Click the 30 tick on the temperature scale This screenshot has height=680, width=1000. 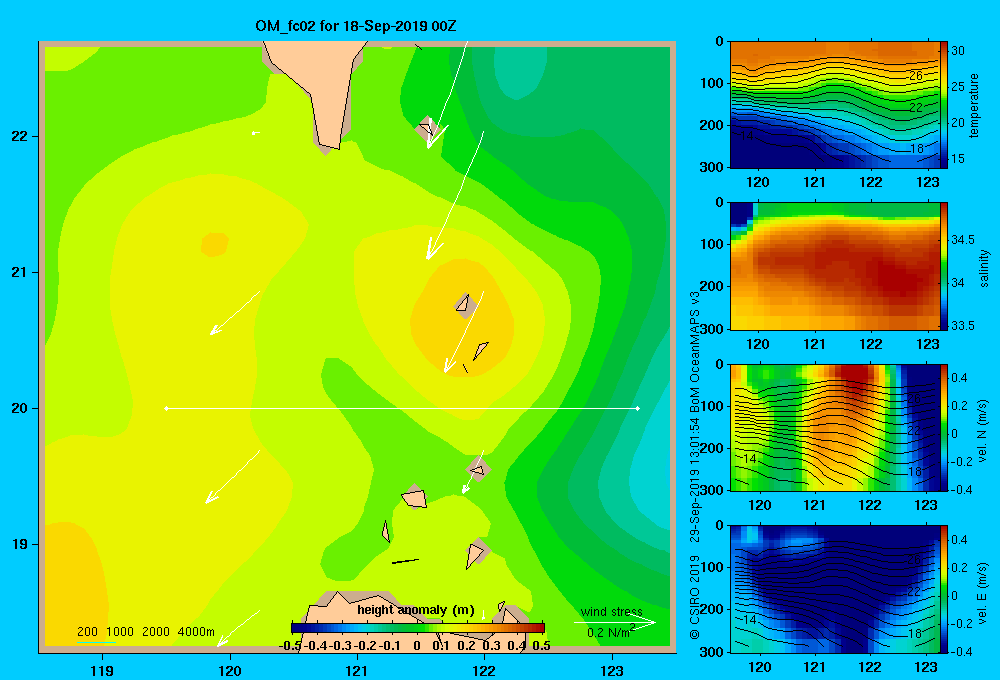point(958,51)
